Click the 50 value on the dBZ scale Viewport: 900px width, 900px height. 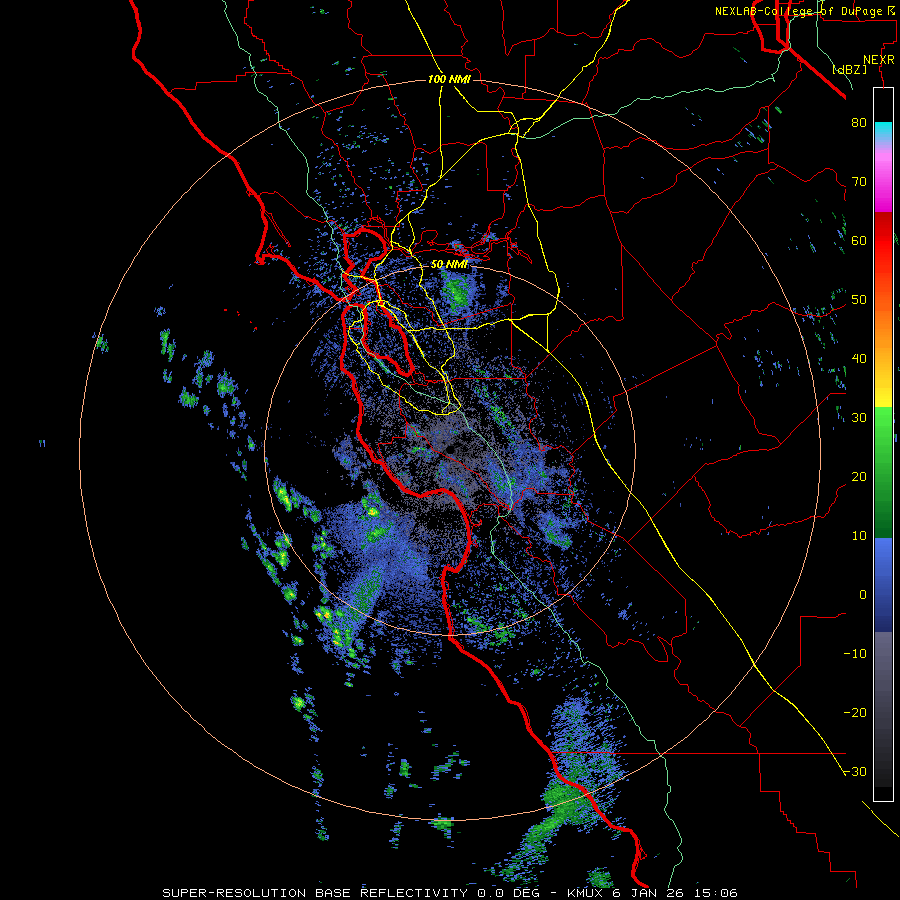[859, 300]
